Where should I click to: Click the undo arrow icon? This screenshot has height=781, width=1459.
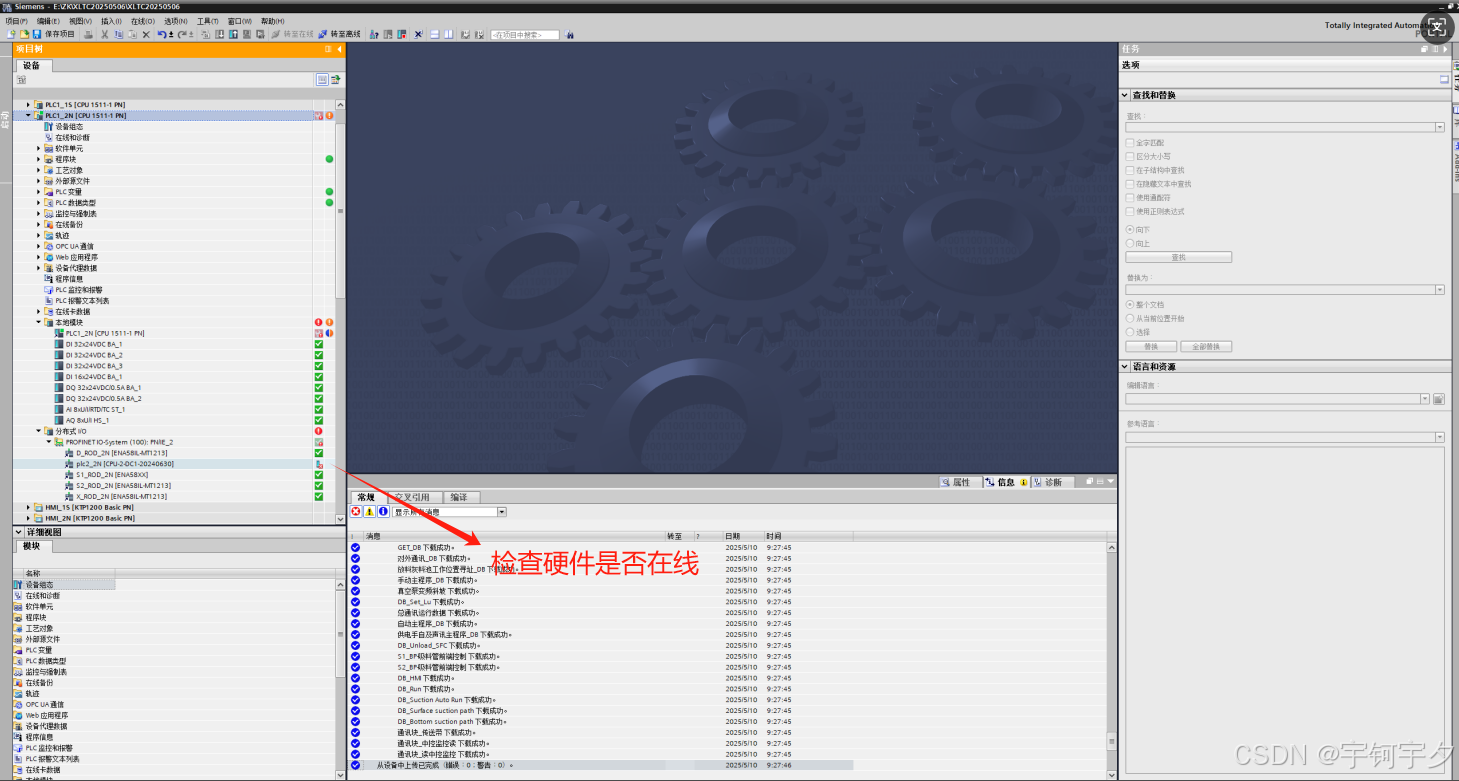point(162,34)
